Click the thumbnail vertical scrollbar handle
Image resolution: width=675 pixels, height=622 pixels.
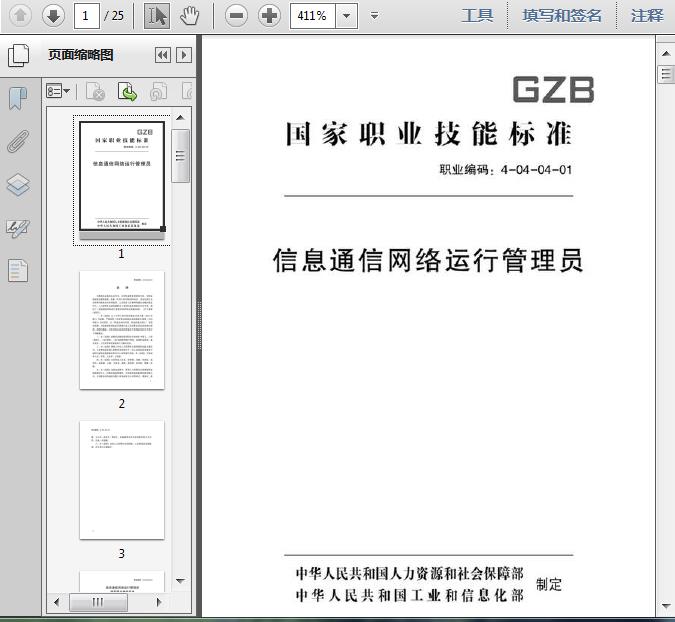tap(180, 156)
